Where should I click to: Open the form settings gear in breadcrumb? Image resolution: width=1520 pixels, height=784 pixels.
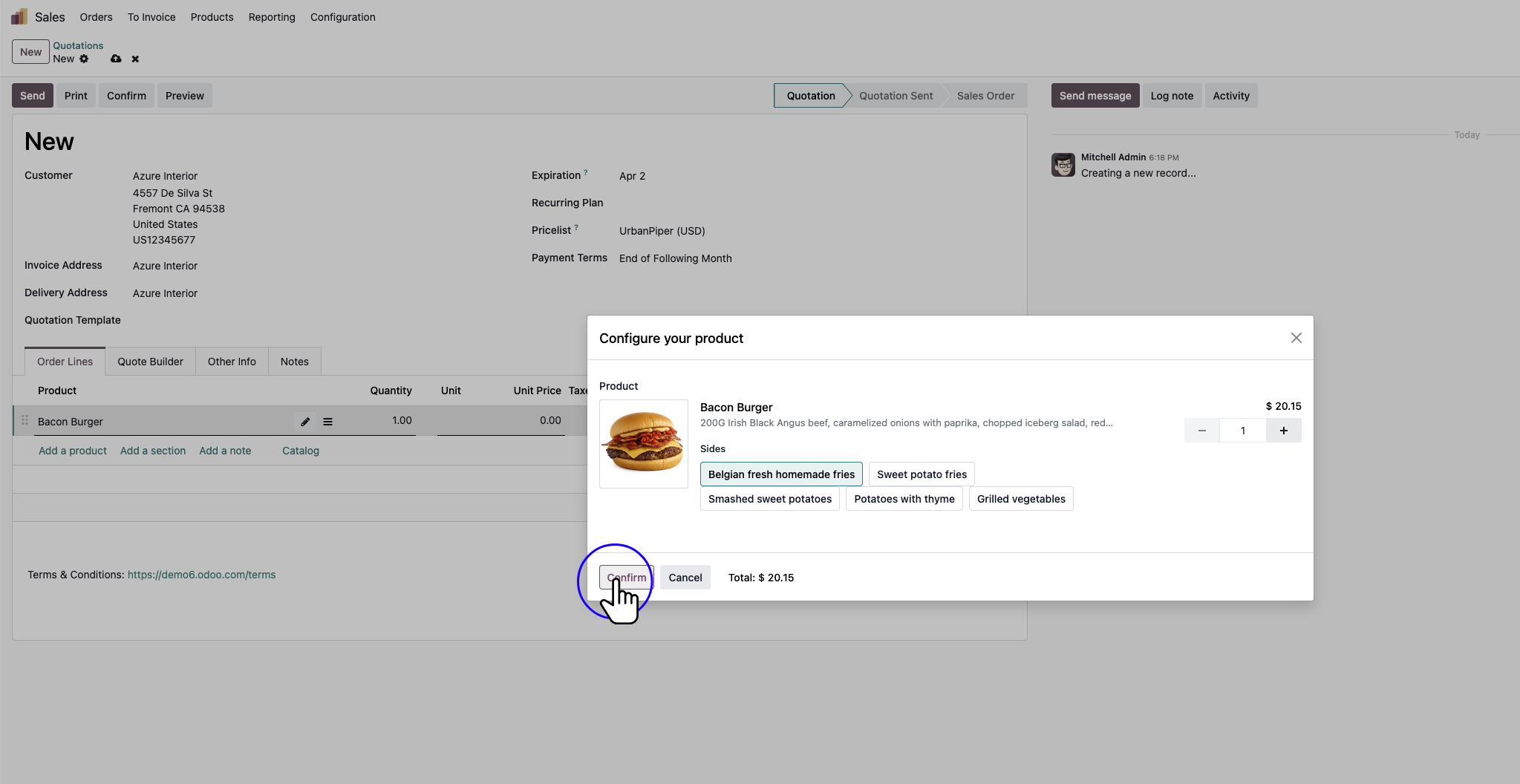[x=84, y=59]
